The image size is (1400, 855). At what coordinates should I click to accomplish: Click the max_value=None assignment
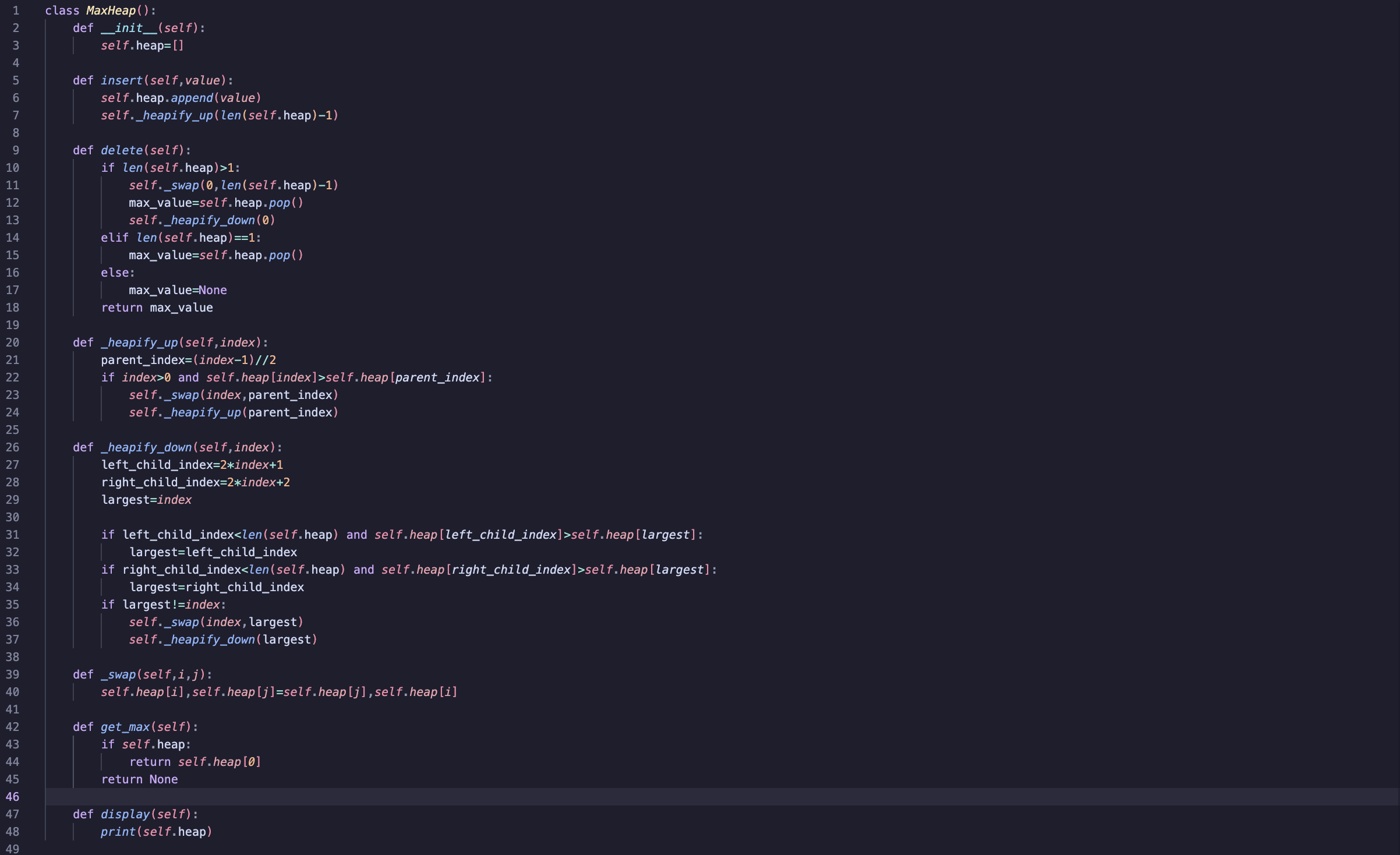(x=178, y=290)
